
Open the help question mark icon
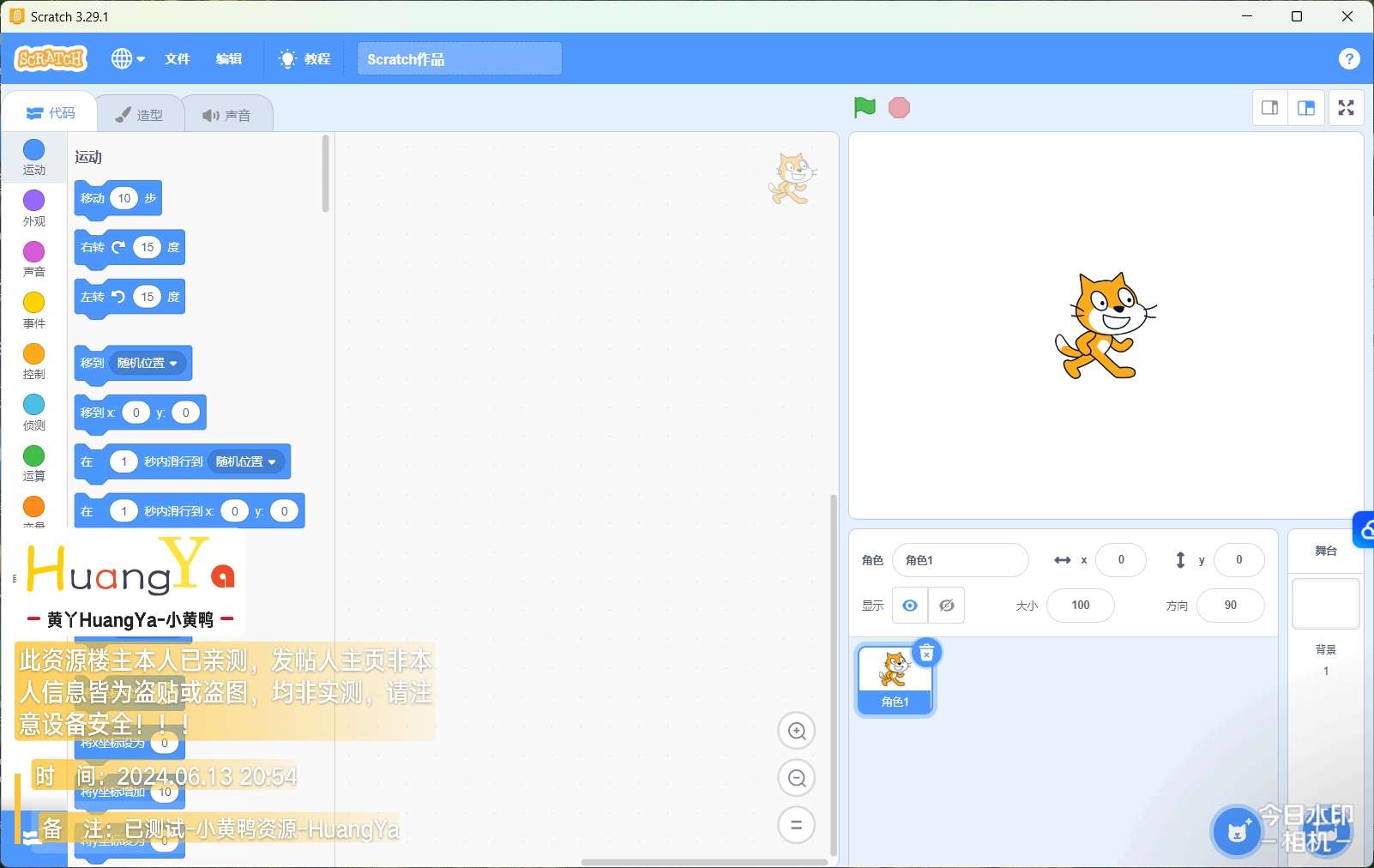coord(1348,58)
